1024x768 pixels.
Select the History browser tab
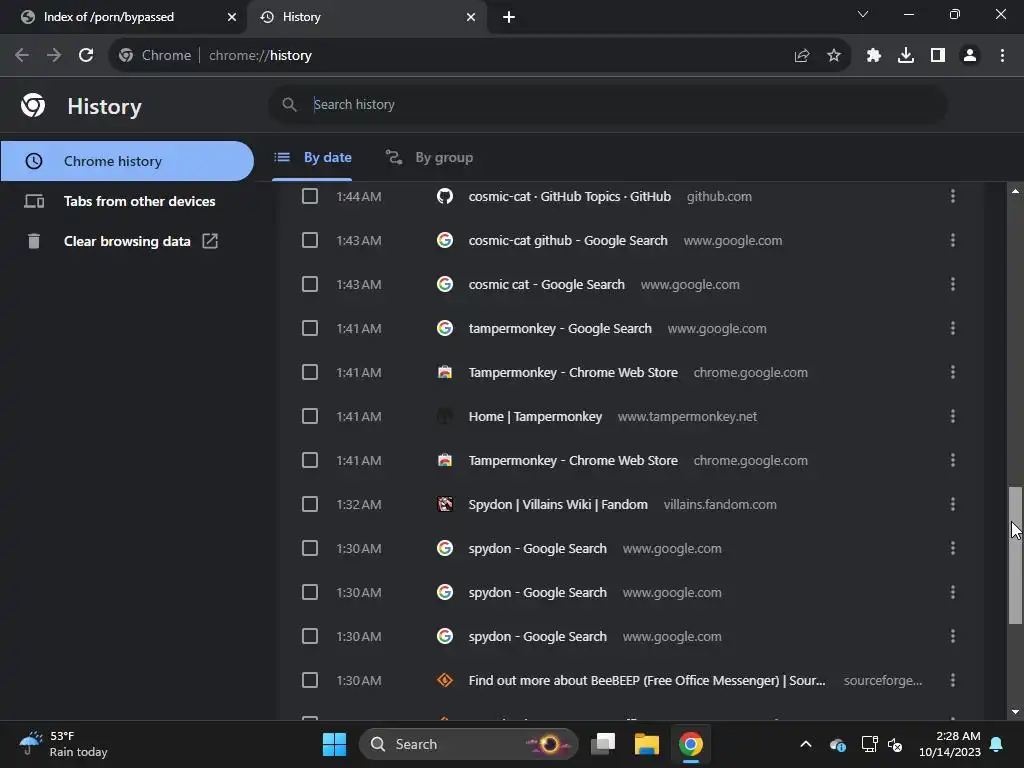[x=367, y=17]
